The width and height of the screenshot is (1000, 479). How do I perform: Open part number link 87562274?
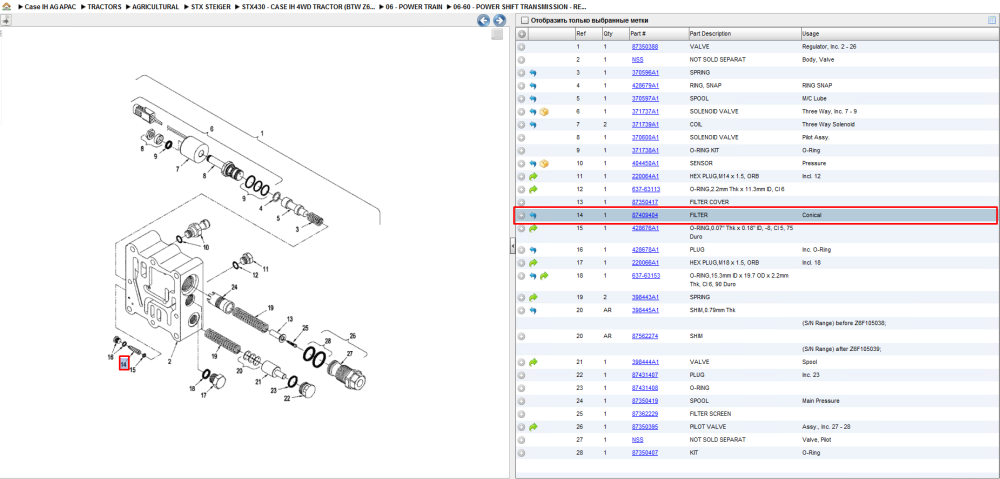click(x=645, y=335)
